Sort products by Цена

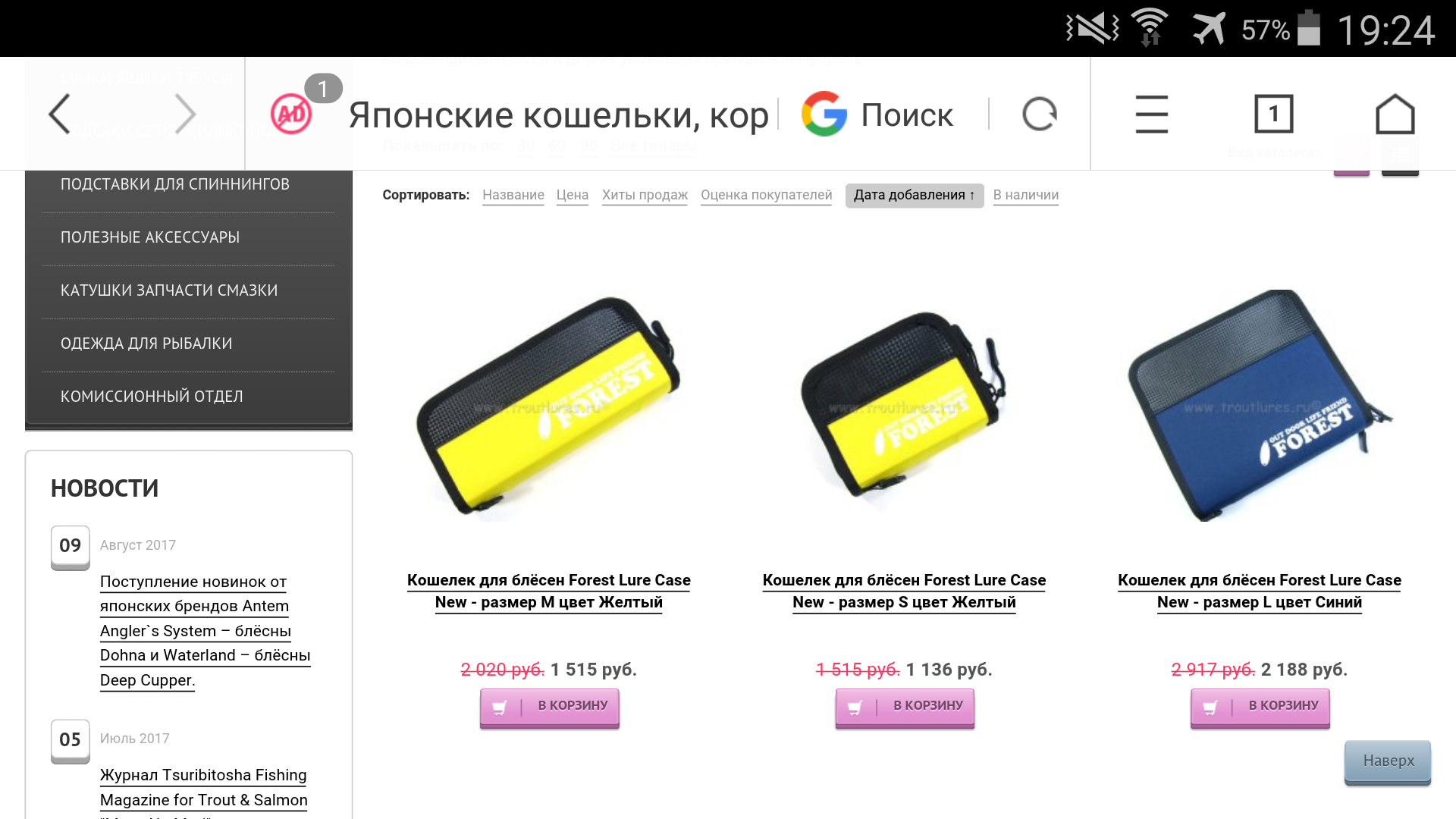click(573, 196)
